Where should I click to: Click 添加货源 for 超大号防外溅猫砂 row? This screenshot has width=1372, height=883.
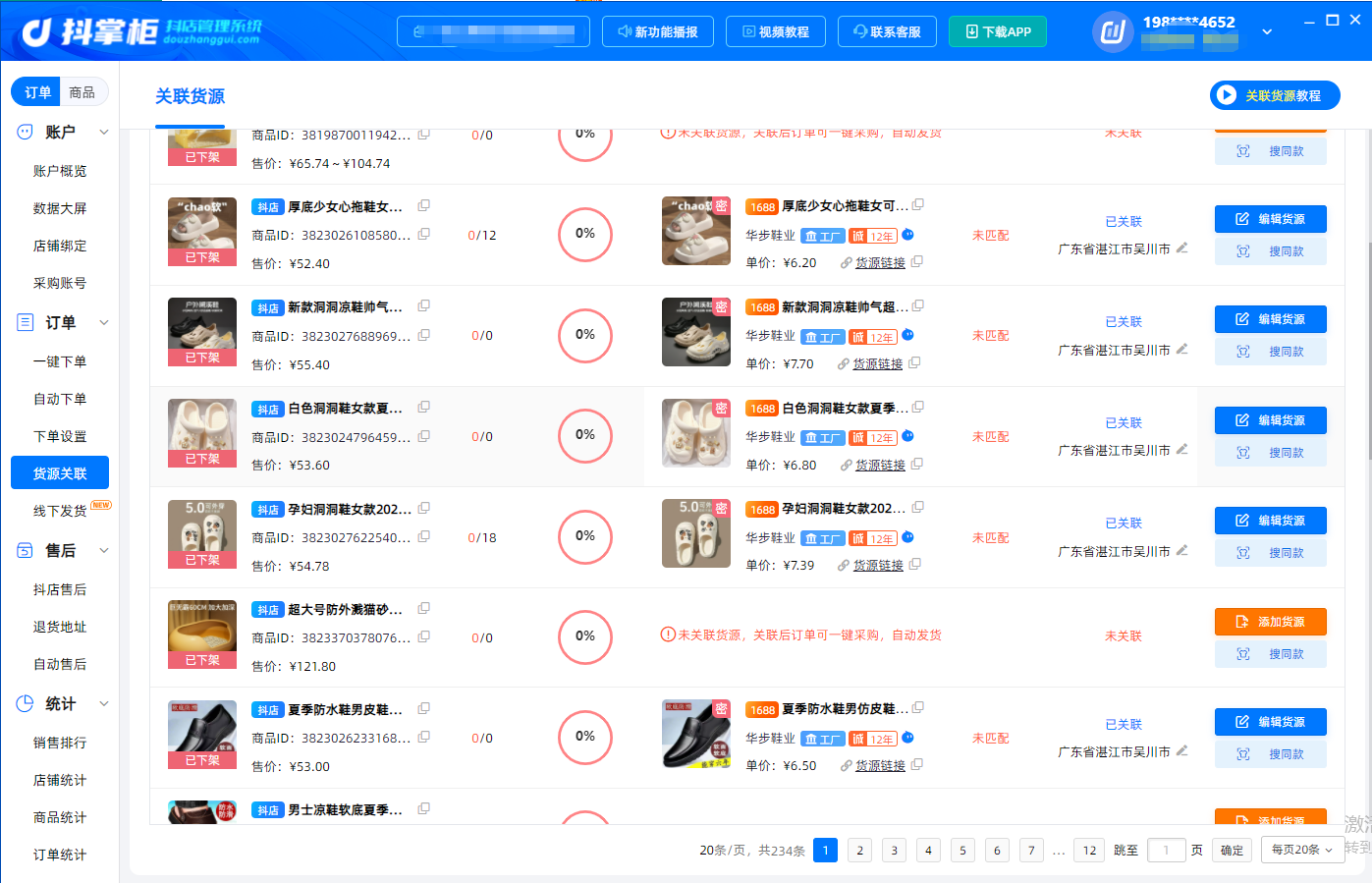click(1271, 622)
